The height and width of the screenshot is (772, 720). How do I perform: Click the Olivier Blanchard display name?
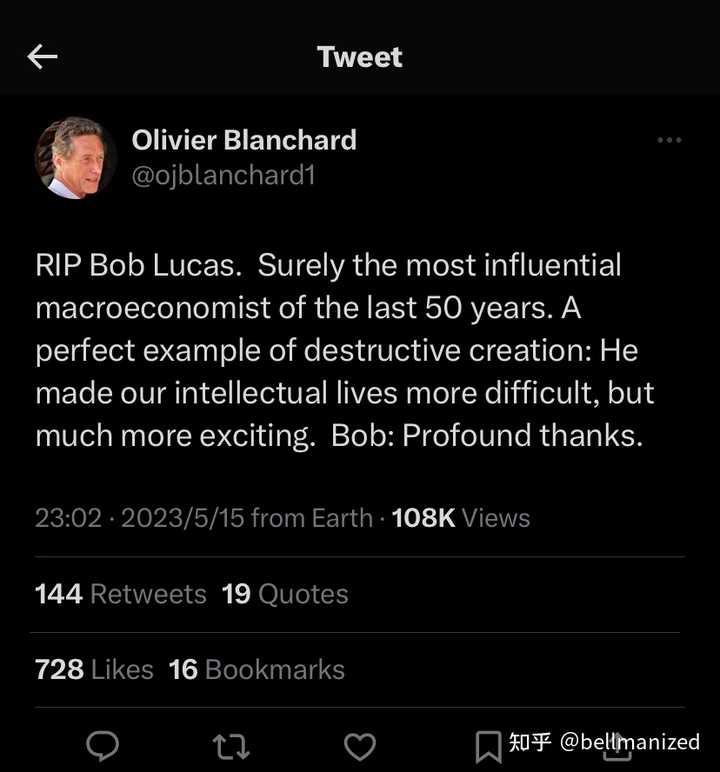click(244, 140)
